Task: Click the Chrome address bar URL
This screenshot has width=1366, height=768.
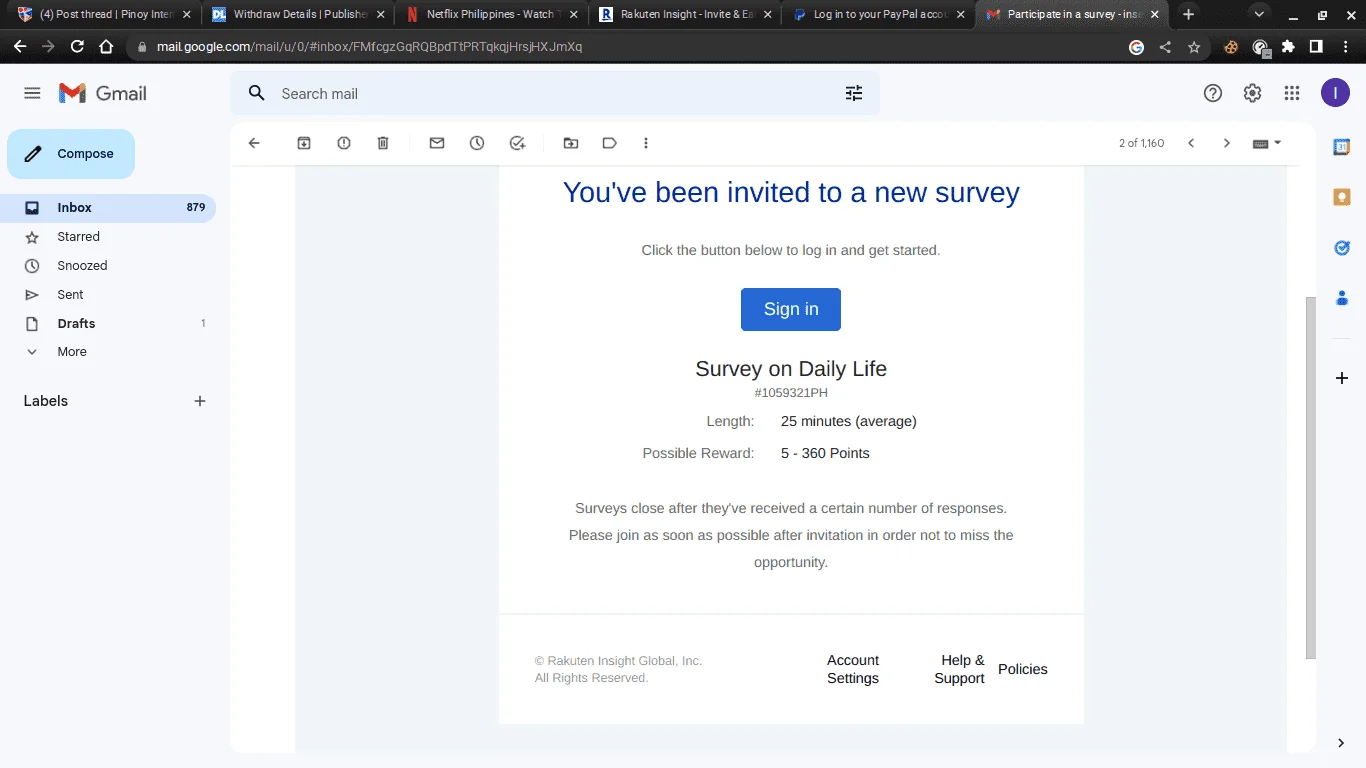Action: [x=369, y=47]
